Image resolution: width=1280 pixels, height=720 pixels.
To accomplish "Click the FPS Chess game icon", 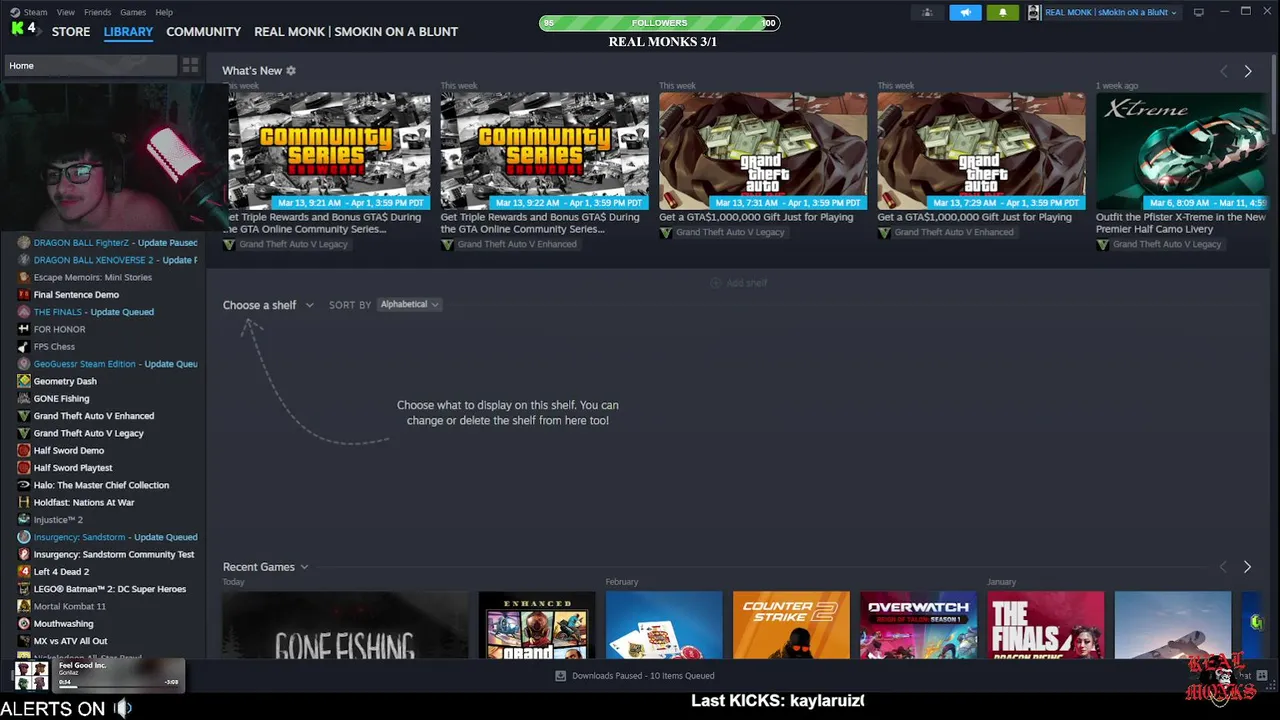I will click(x=24, y=347).
